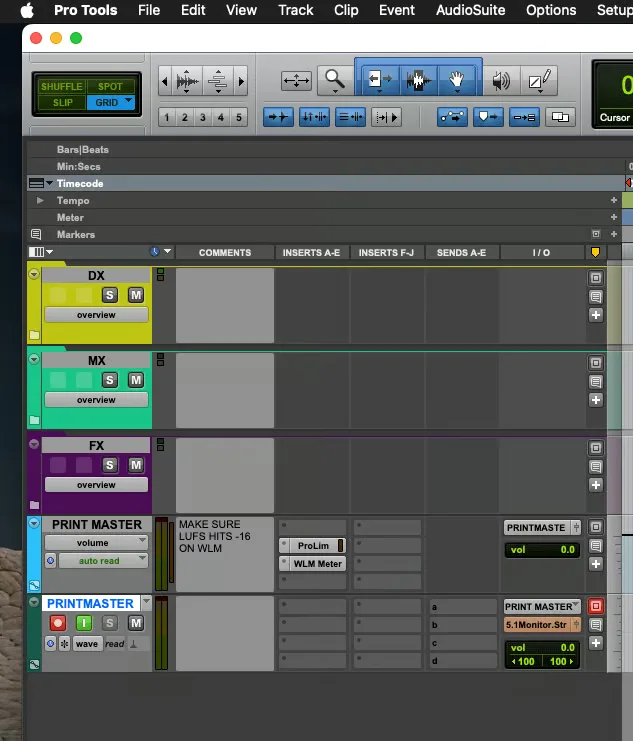633x741 pixels.
Task: Click PRINT MASTER comments text field
Action: point(225,554)
